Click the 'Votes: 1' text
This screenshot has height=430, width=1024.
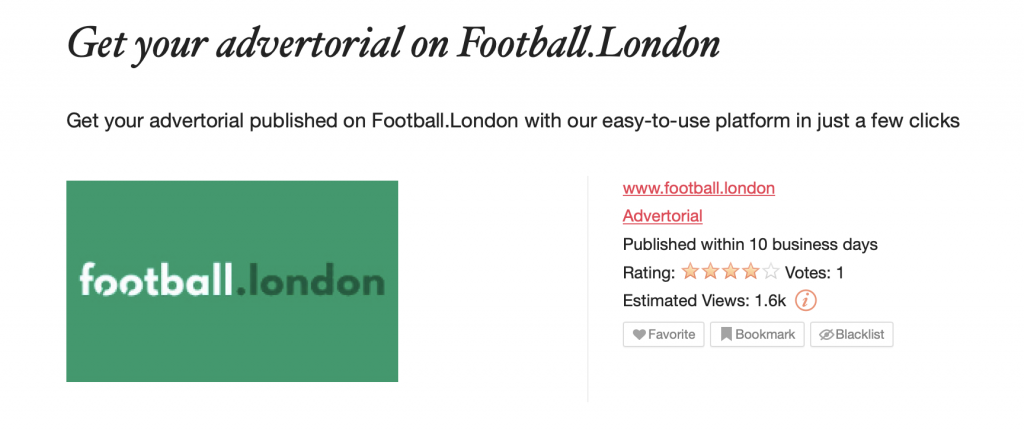click(x=814, y=273)
